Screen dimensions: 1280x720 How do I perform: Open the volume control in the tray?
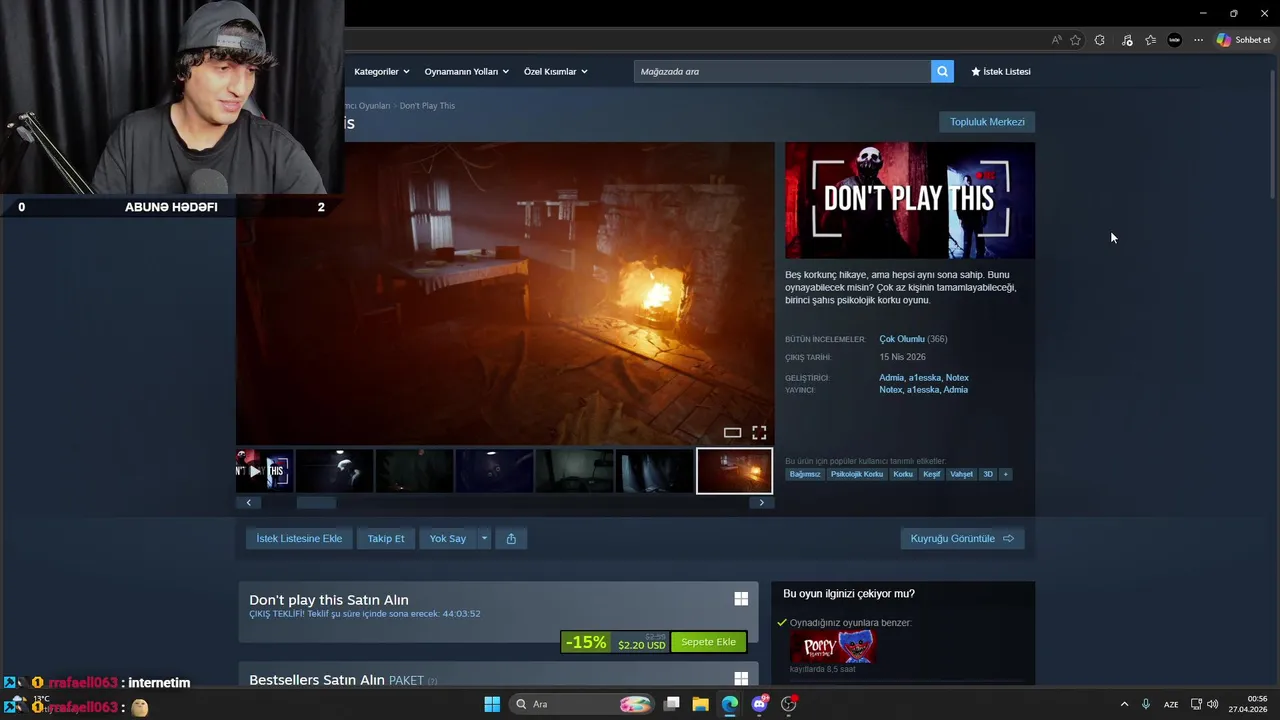pyautogui.click(x=1213, y=704)
